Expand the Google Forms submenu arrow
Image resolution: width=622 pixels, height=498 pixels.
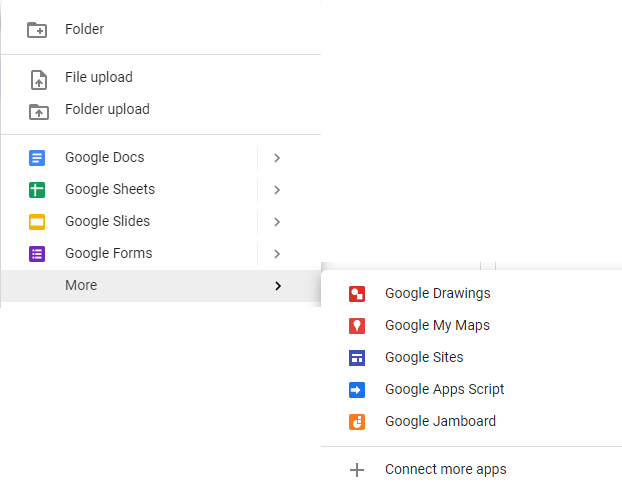277,254
